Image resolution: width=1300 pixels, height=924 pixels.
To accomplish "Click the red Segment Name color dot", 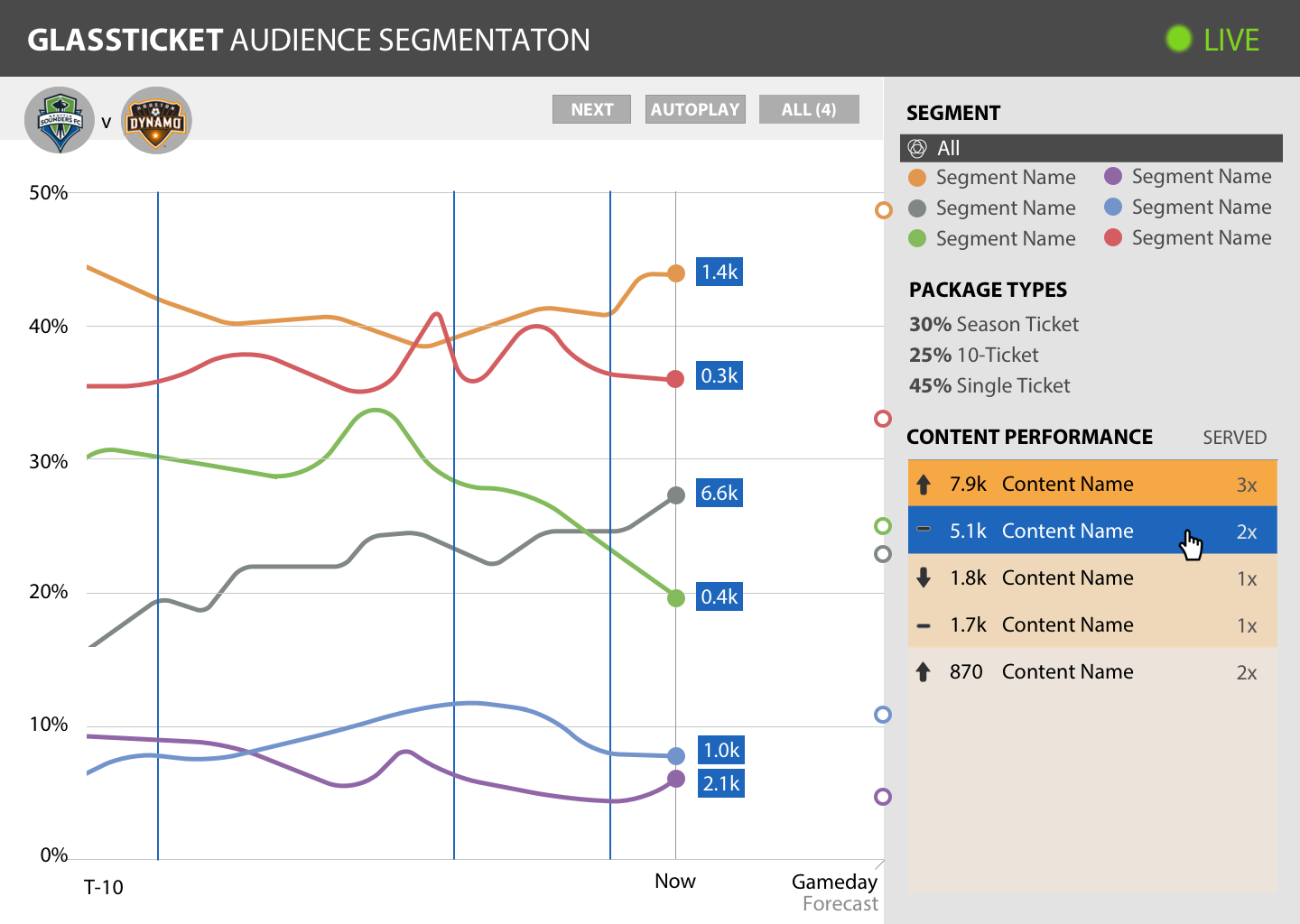I will coord(1113,237).
